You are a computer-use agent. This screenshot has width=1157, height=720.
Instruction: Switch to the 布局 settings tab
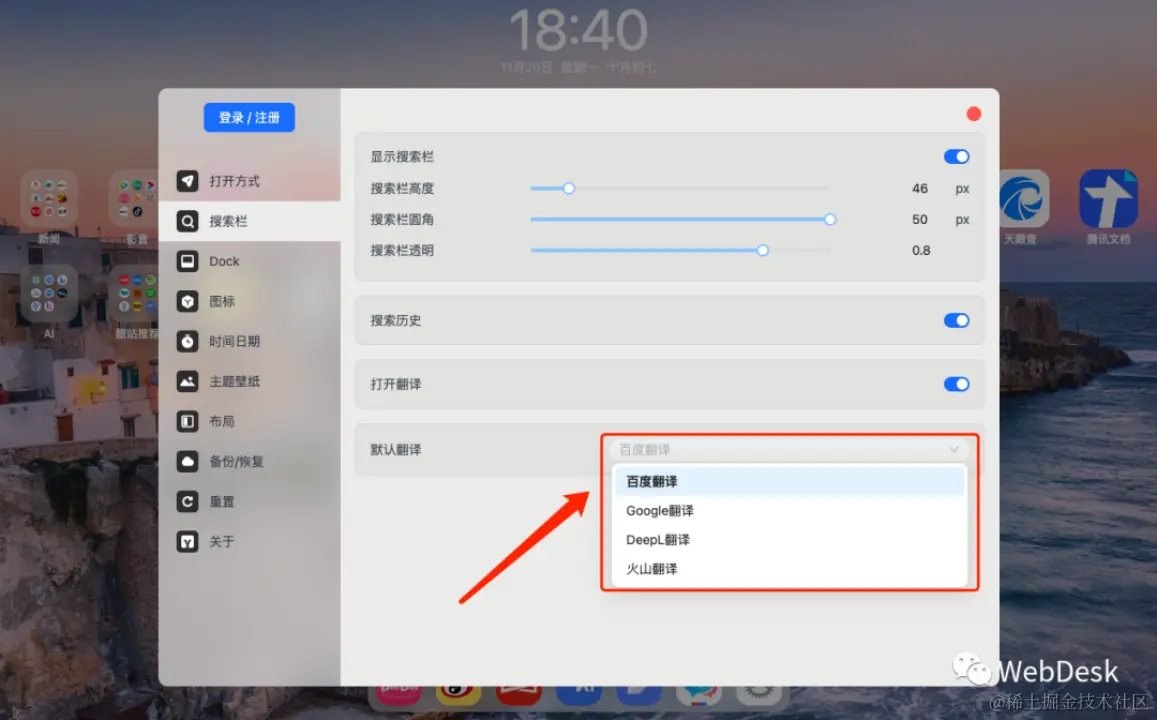coord(249,421)
